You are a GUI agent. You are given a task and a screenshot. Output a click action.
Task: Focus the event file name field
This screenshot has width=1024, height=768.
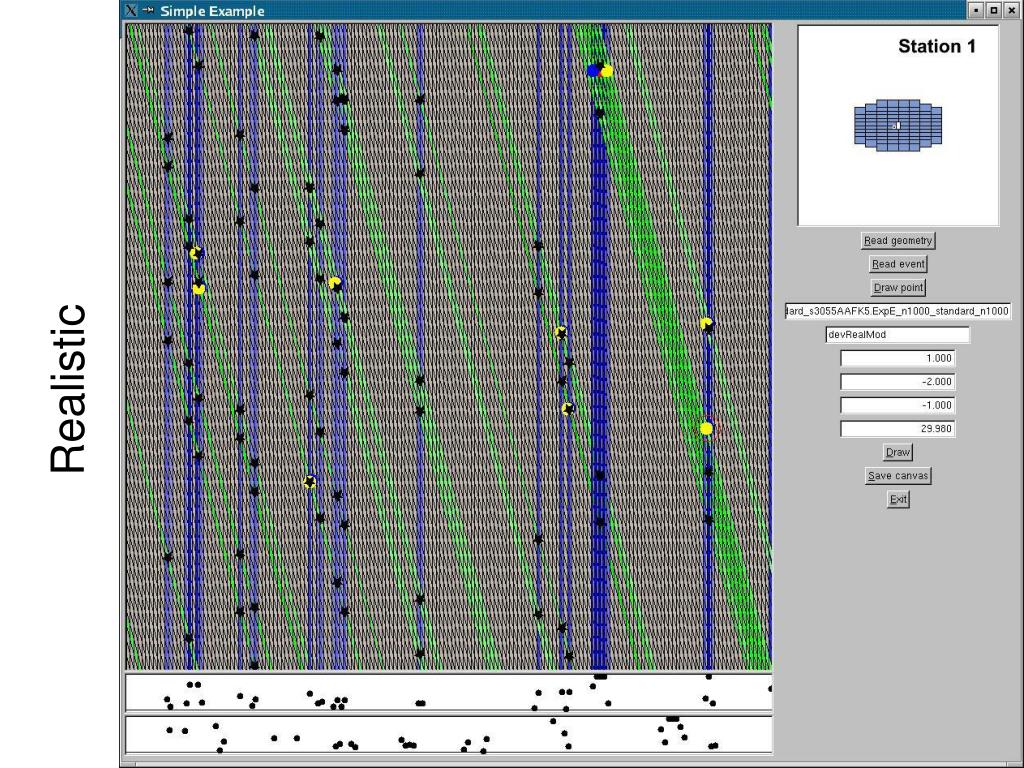pyautogui.click(x=898, y=311)
